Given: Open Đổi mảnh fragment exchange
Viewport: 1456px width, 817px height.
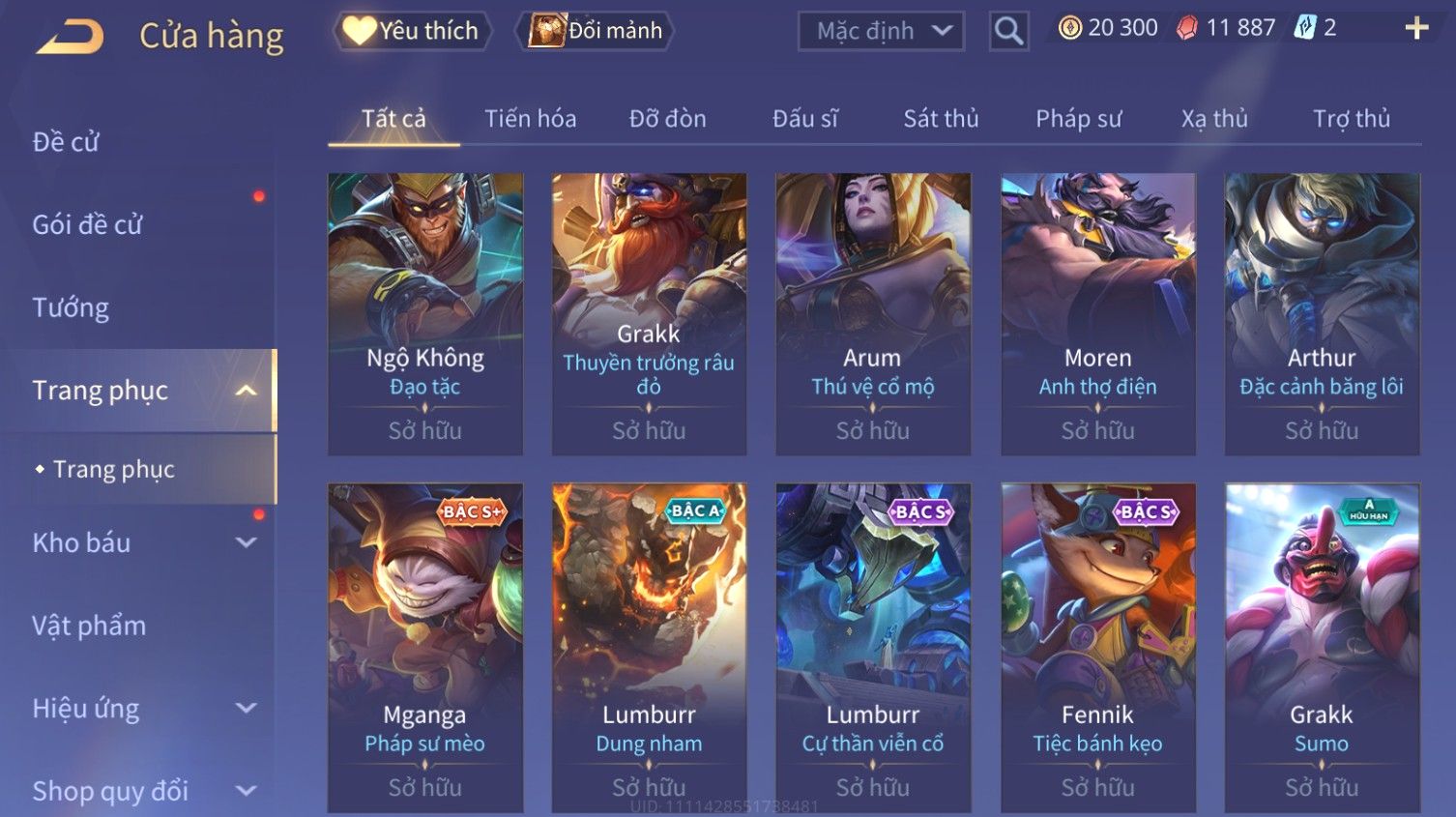Looking at the screenshot, I should point(596,31).
